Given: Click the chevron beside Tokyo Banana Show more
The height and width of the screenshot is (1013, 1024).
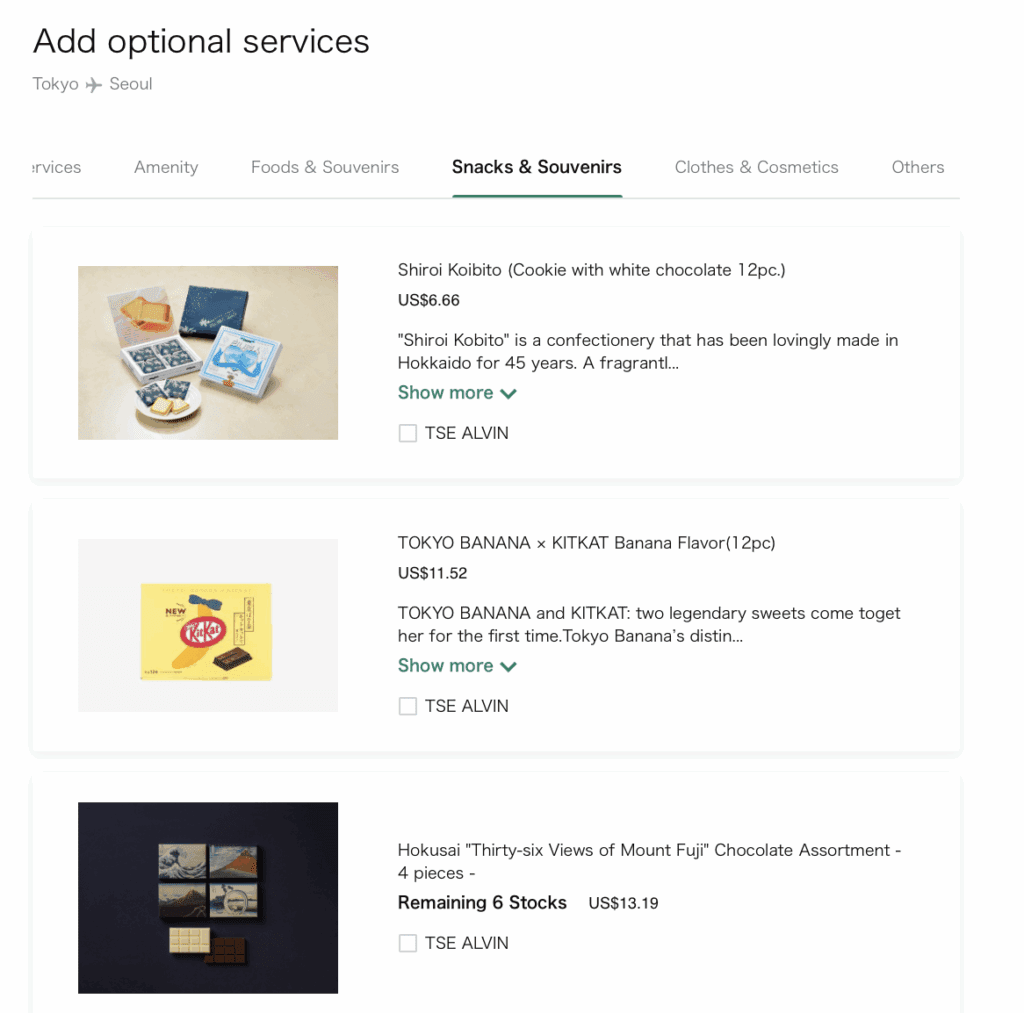Looking at the screenshot, I should [x=508, y=667].
